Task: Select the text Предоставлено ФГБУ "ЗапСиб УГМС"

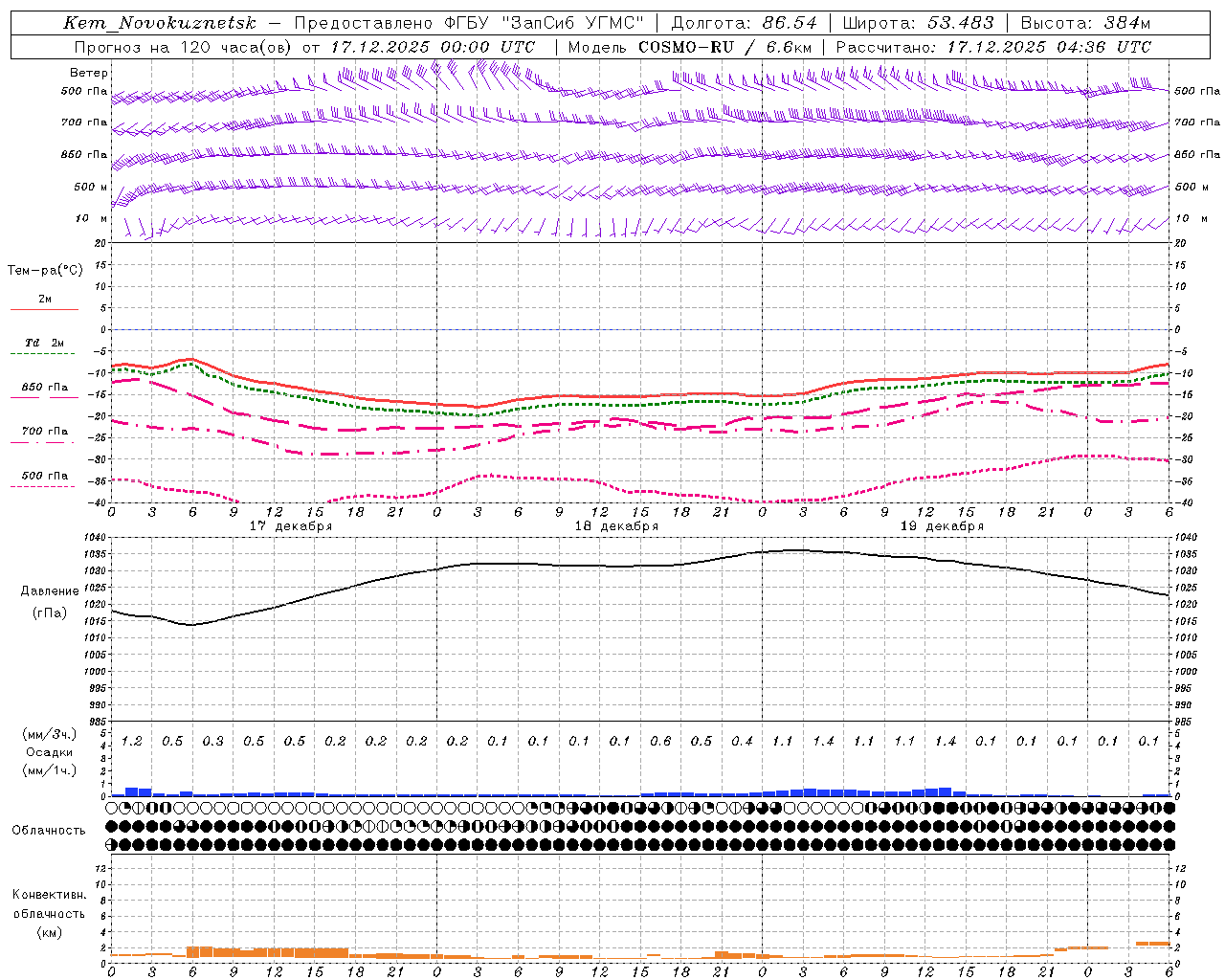Action: tap(469, 23)
